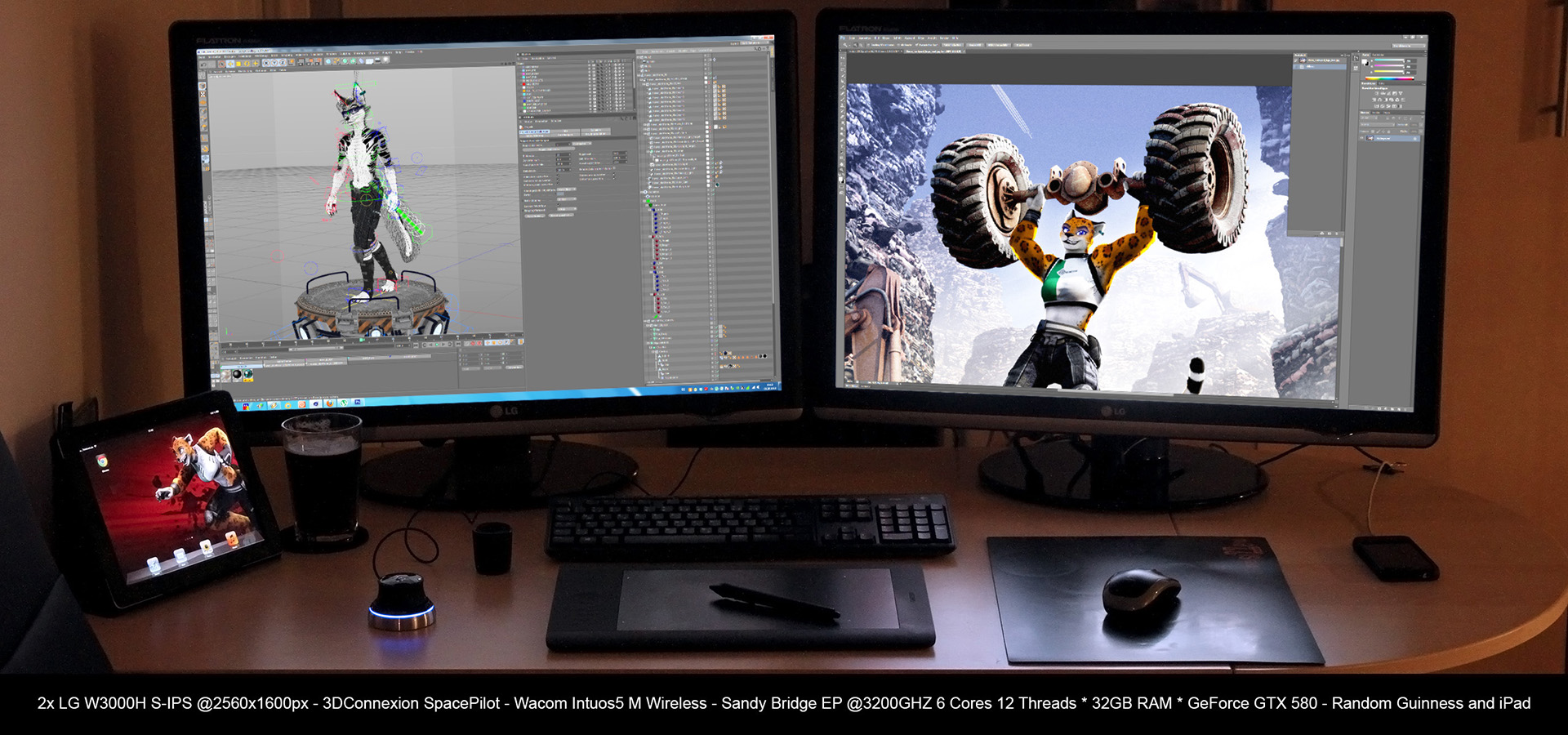Toggle the first checkbox in Photoshop options bar
Viewport: 1568px width, 735px height.
pos(868,45)
